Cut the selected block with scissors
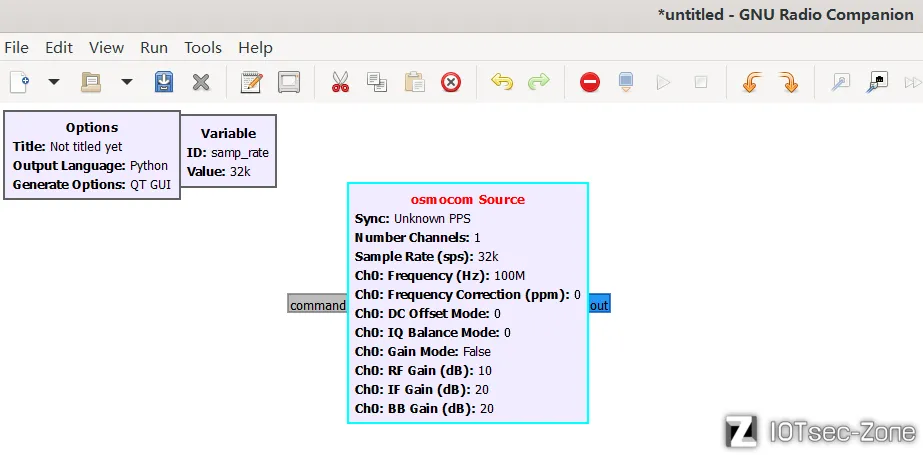 pos(340,82)
